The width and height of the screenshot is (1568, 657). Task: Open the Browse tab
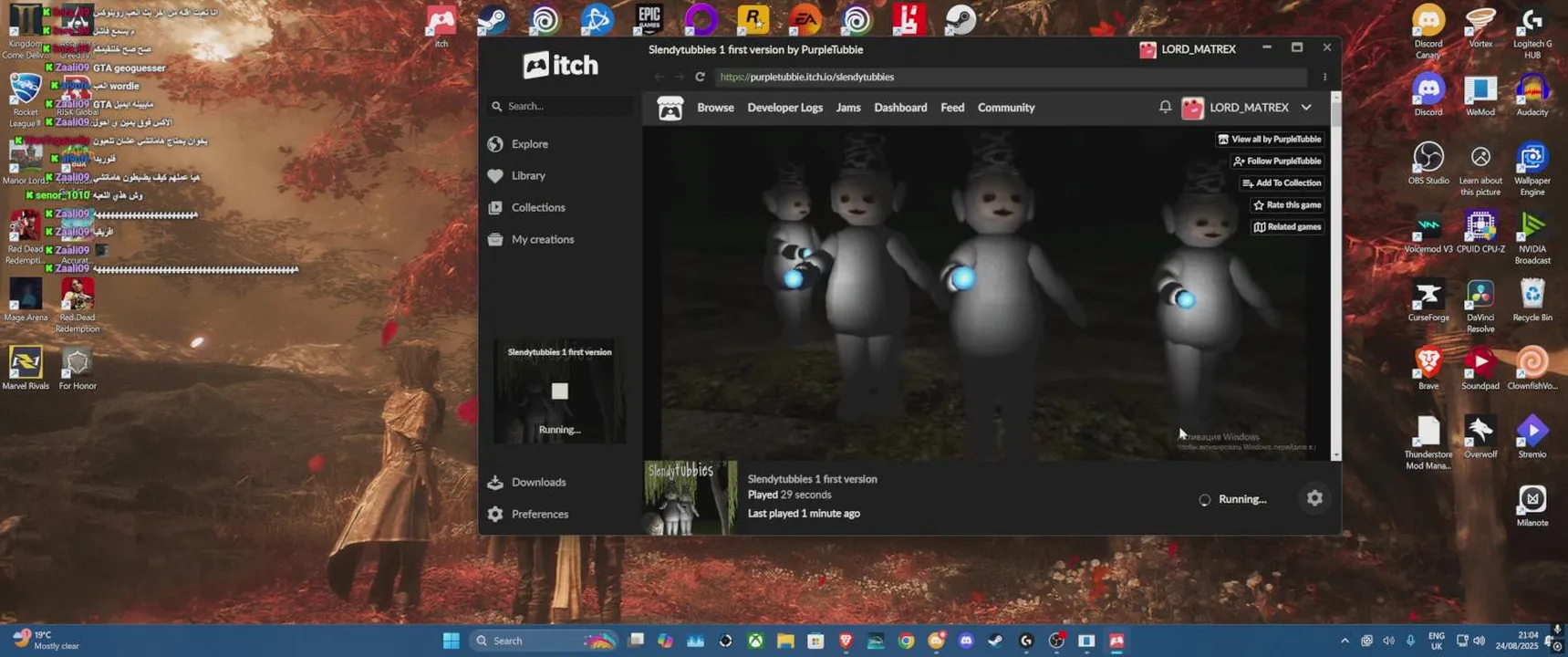(715, 108)
